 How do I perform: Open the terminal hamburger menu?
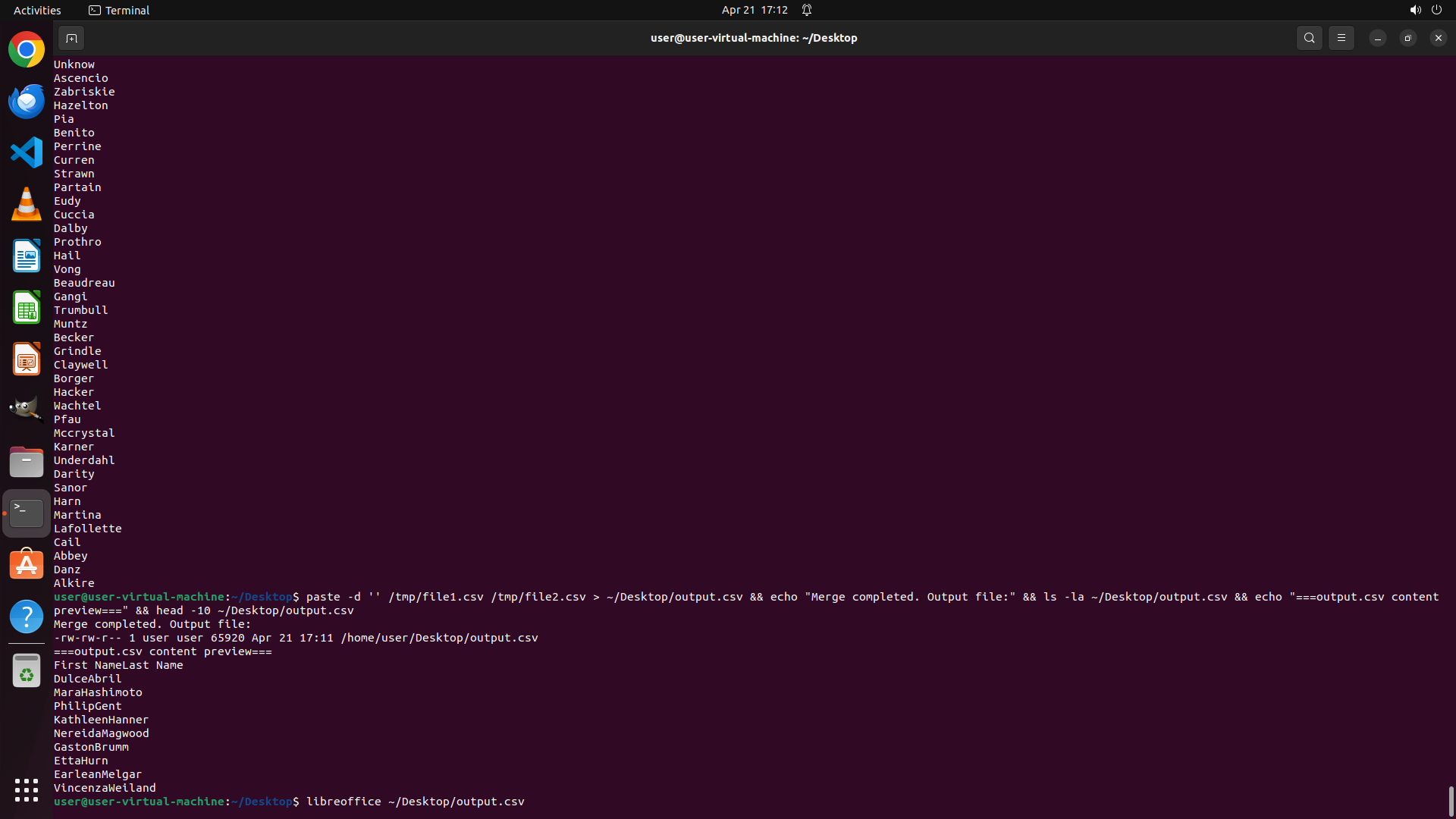pos(1341,38)
